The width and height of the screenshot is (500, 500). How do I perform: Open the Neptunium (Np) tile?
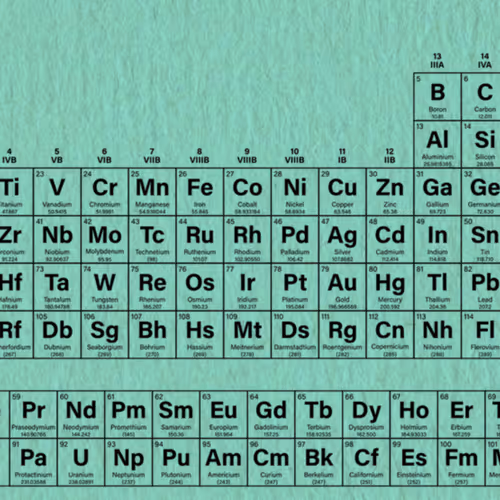click(x=129, y=462)
